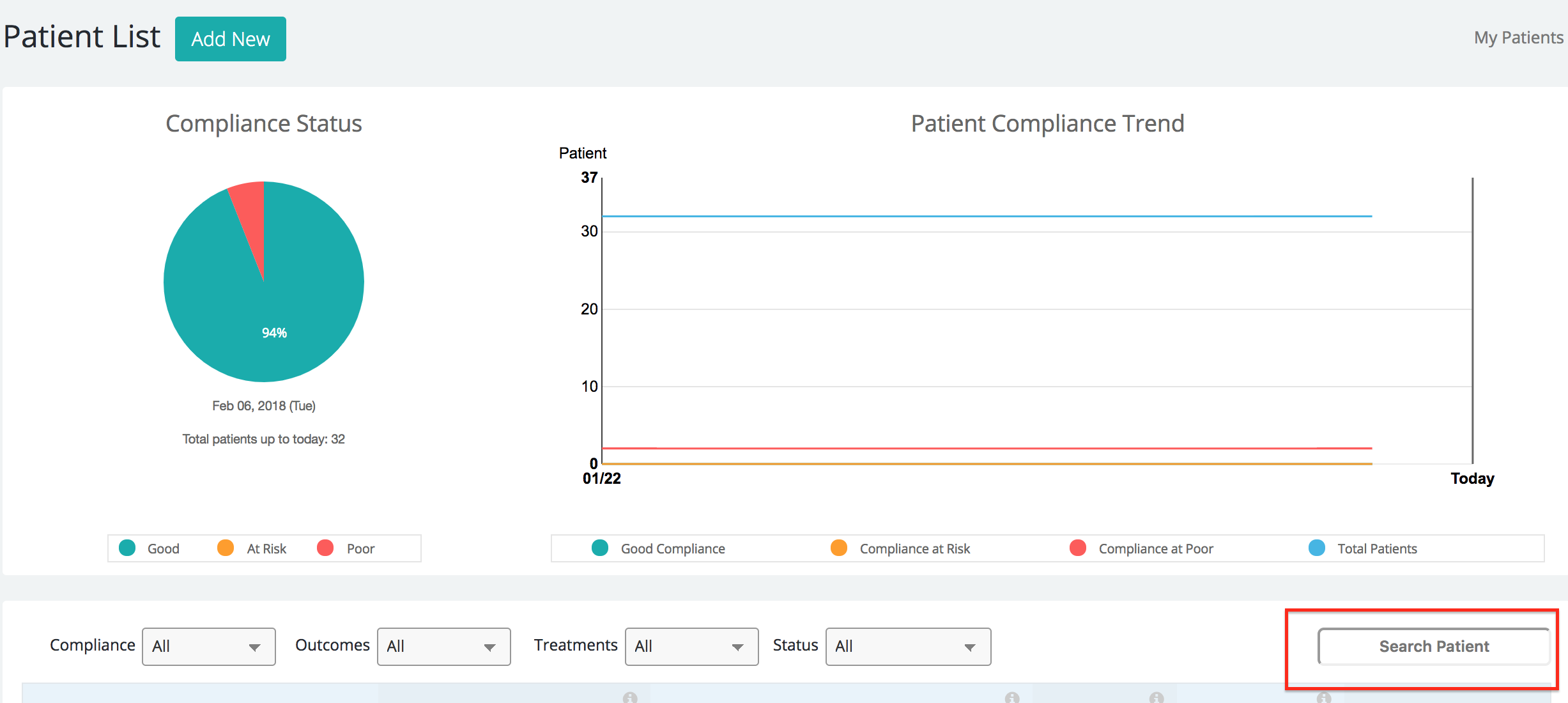Click orange Compliance at Risk legend dot
Screen dimensions: 1568x703
point(838,548)
